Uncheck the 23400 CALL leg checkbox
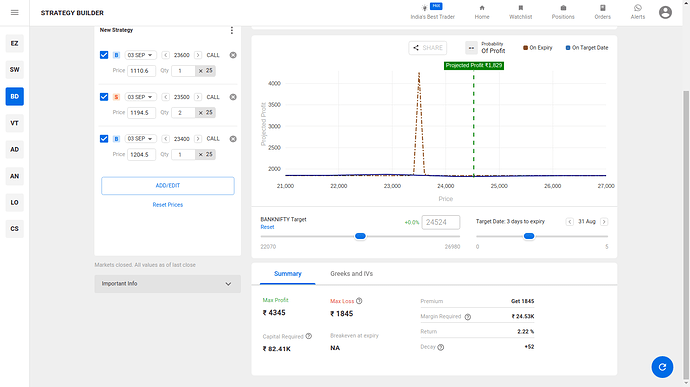This screenshot has width=690, height=387. (x=104, y=139)
